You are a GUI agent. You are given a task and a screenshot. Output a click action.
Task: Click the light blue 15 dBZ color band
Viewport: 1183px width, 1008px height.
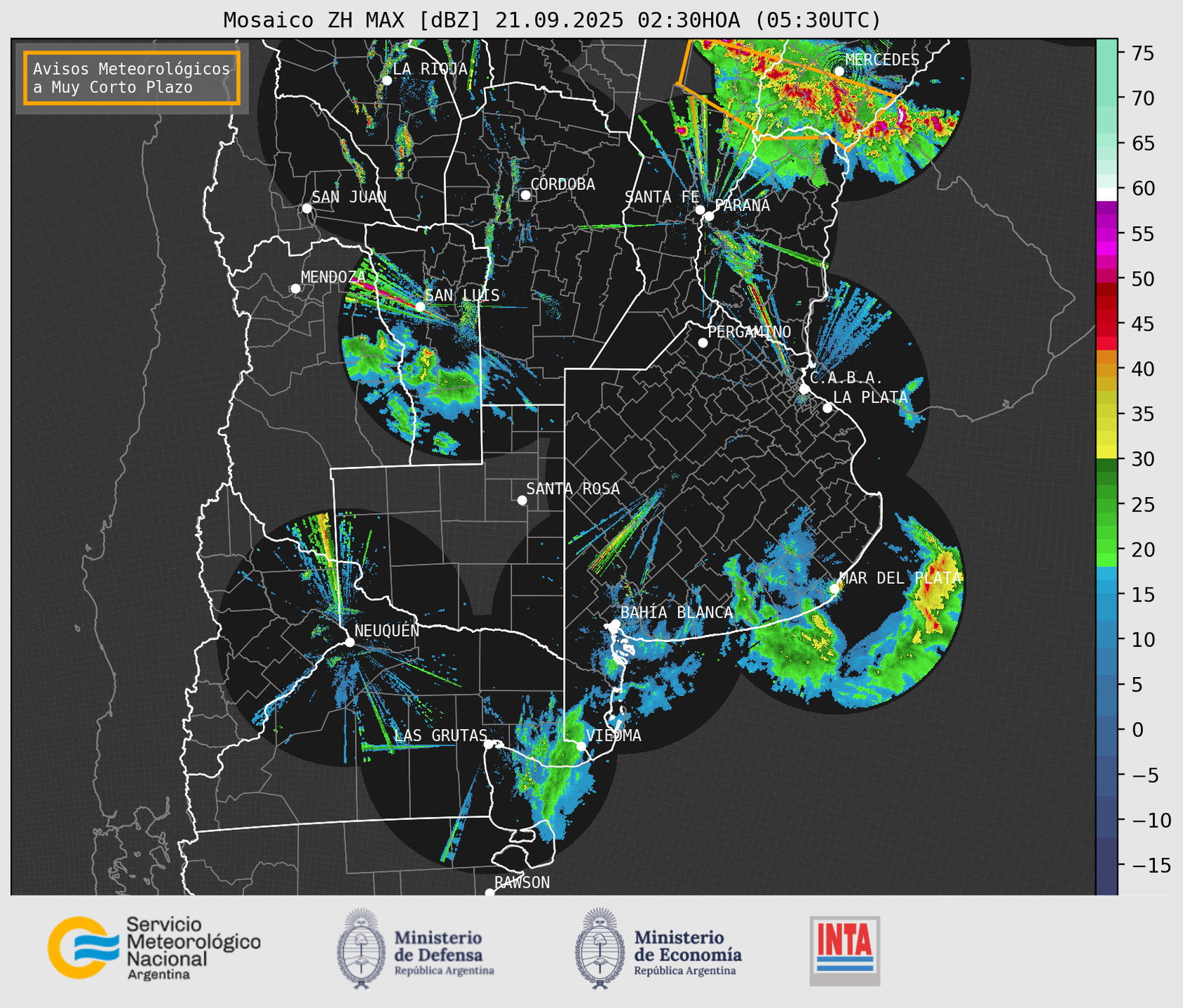[1107, 594]
